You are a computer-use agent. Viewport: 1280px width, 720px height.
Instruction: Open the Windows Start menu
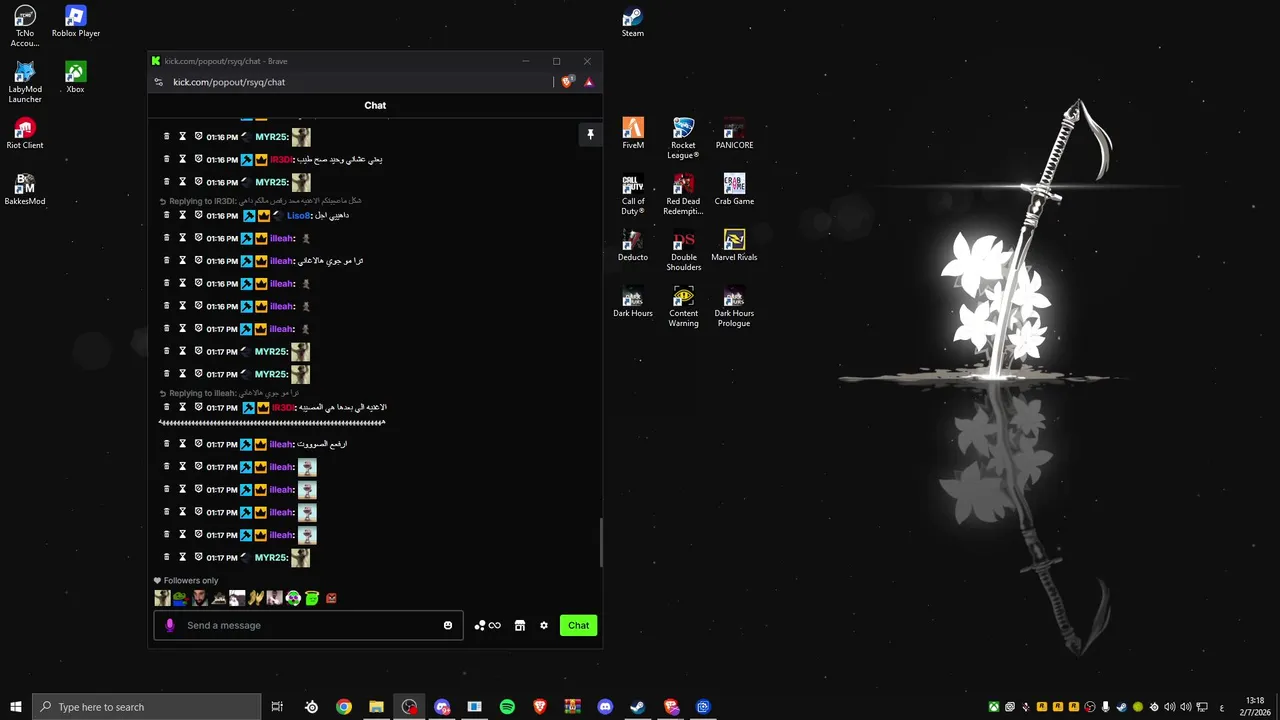tap(16, 707)
